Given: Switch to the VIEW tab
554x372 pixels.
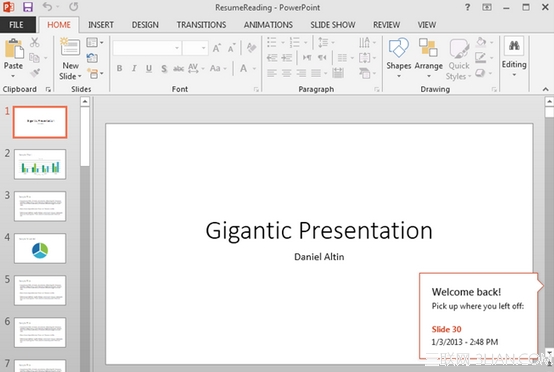Looking at the screenshot, I should [427, 25].
